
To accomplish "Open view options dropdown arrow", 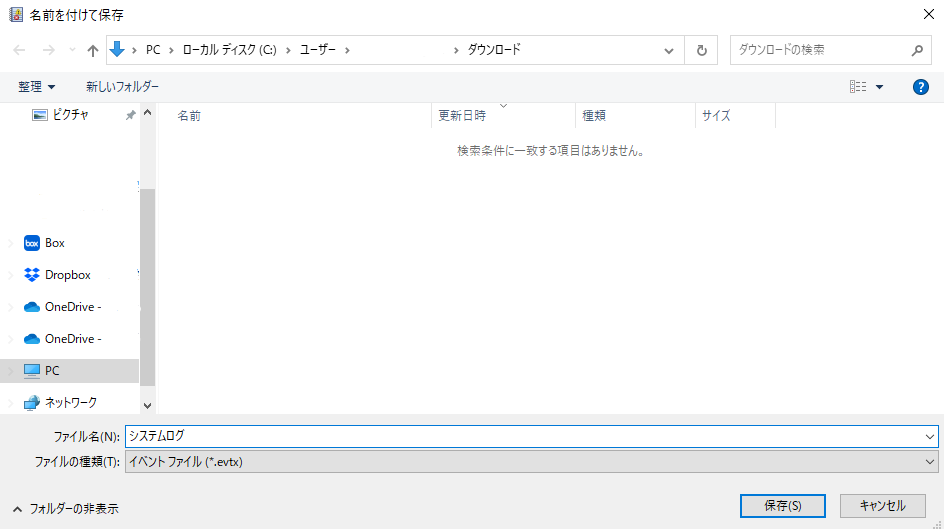I will pyautogui.click(x=879, y=87).
